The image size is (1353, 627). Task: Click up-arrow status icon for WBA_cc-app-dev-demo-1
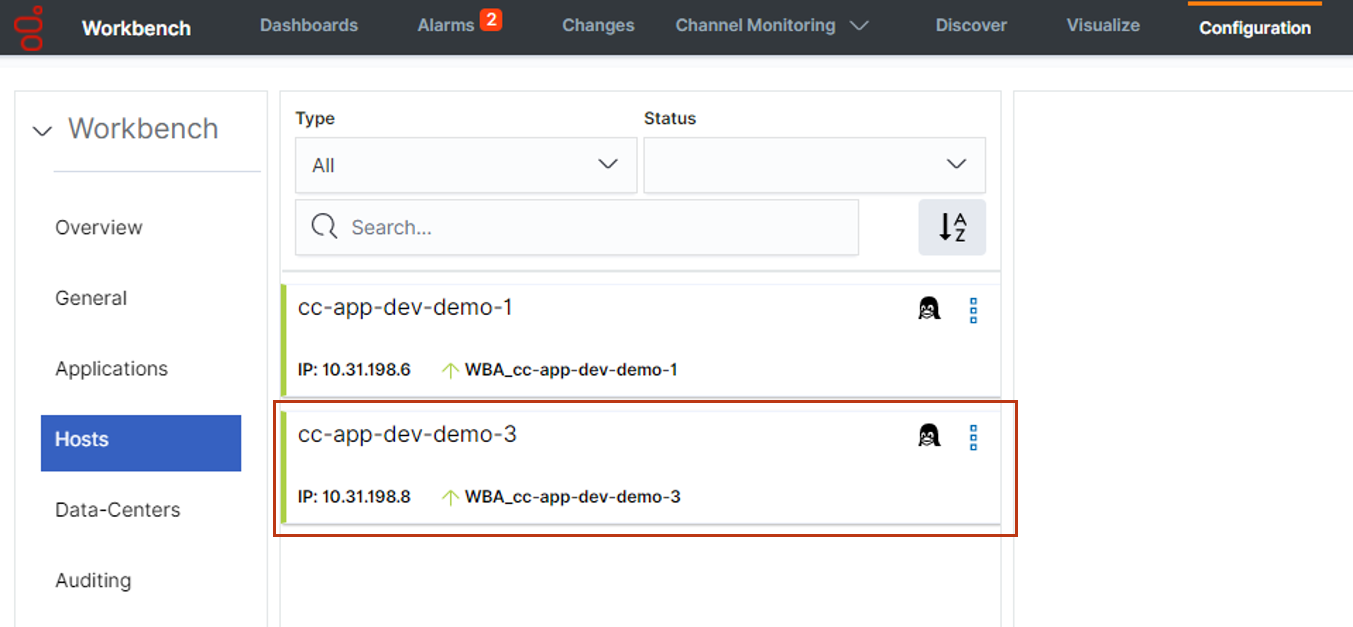coord(450,370)
